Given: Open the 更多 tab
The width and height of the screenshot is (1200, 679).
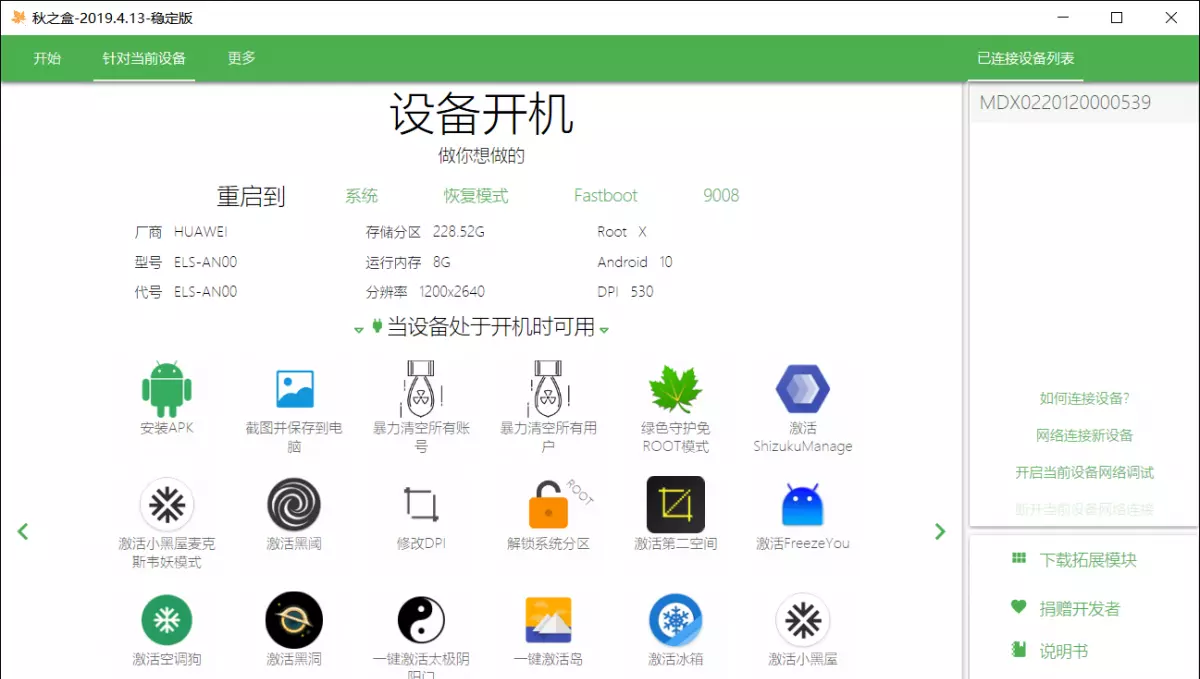Looking at the screenshot, I should click(x=241, y=58).
